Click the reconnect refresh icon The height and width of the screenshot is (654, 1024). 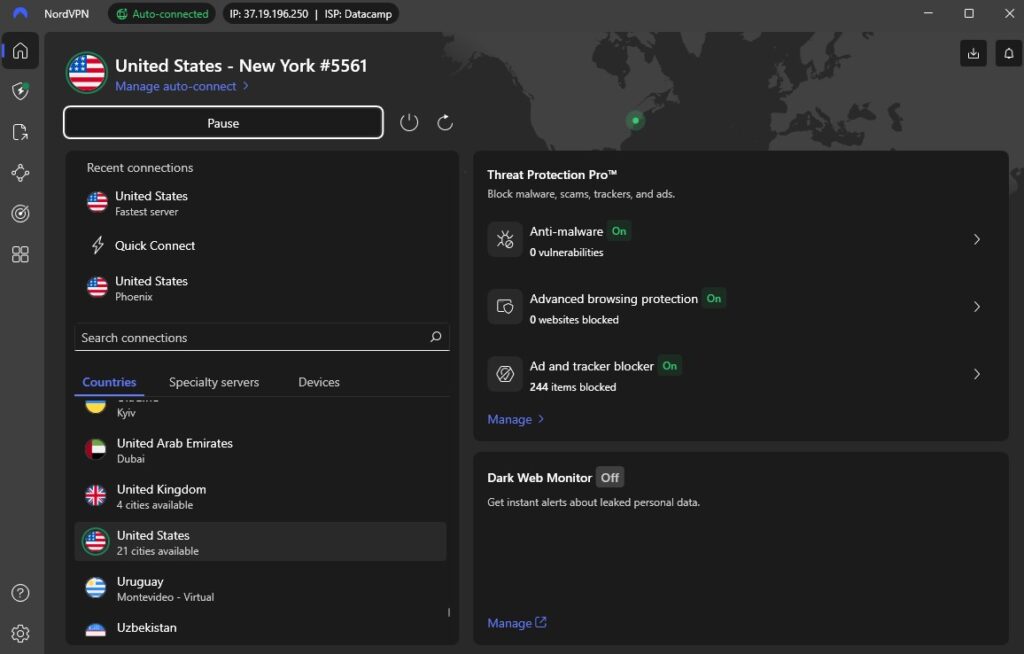pos(445,122)
